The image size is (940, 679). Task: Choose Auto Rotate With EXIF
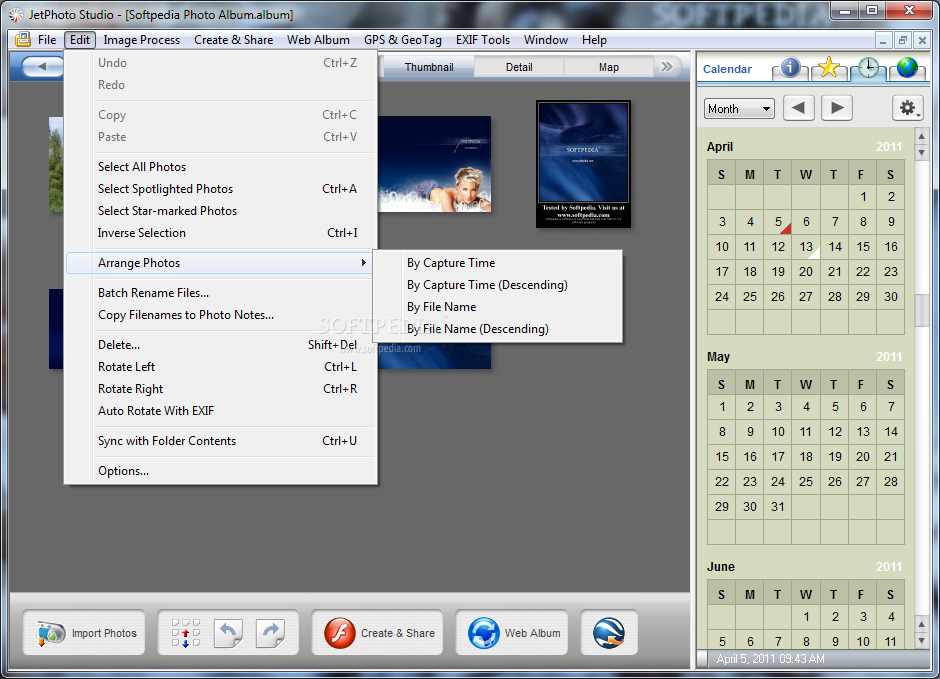[x=221, y=411]
